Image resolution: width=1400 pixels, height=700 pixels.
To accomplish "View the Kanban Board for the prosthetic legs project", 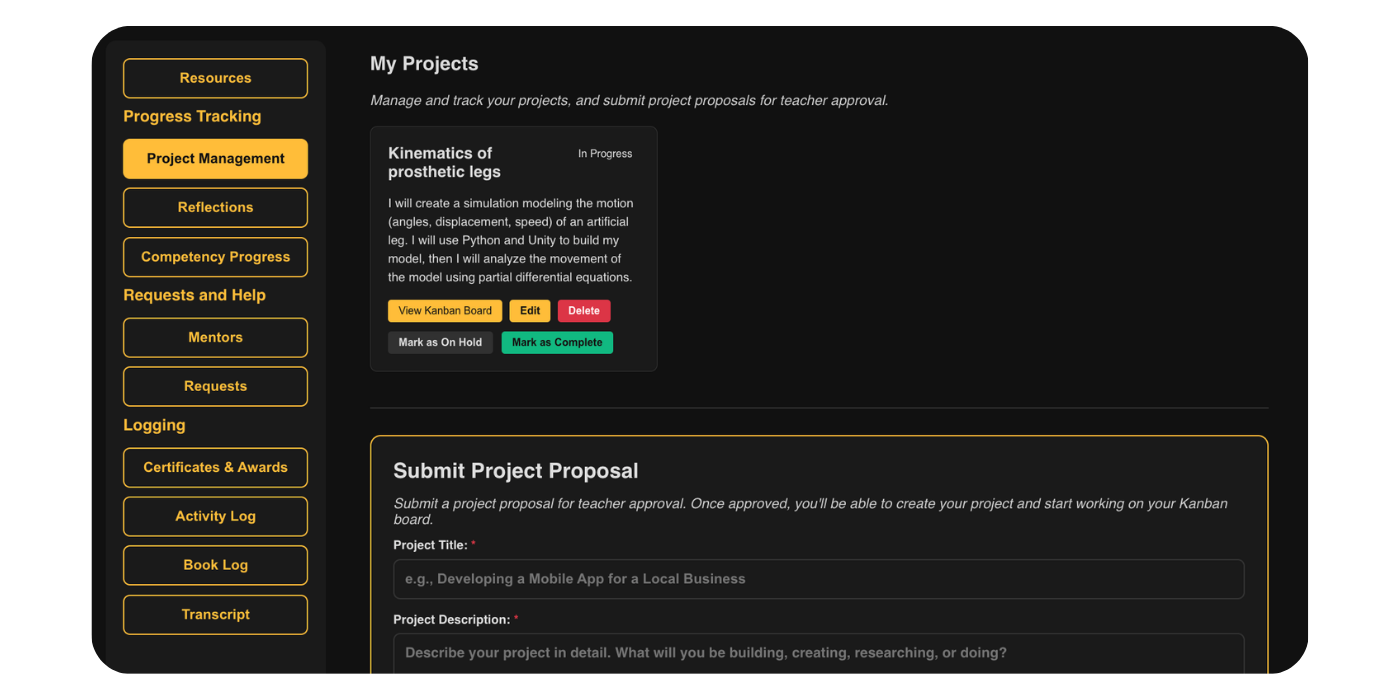I will click(x=444, y=310).
